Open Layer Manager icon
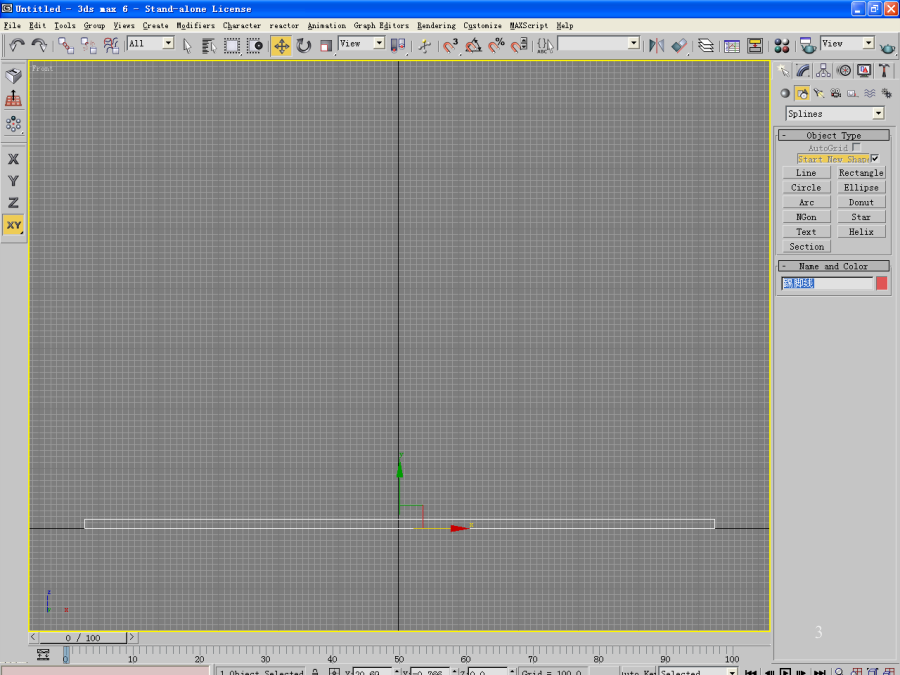Image resolution: width=900 pixels, height=675 pixels. [706, 45]
